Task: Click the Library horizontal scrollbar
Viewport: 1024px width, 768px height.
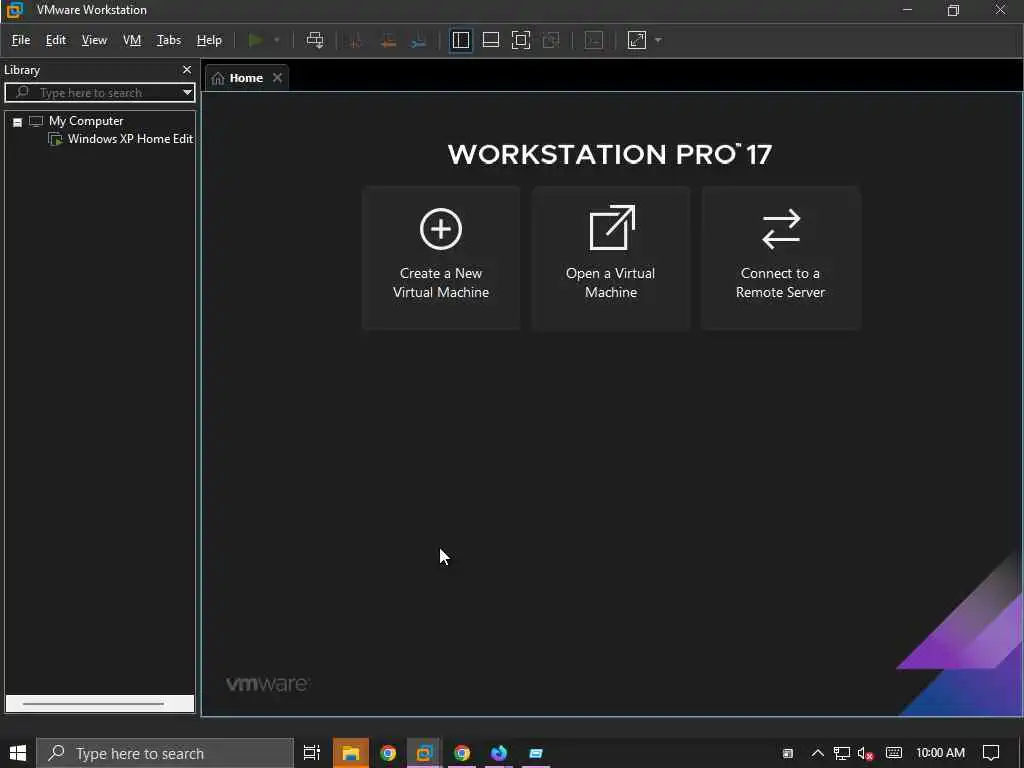Action: click(93, 703)
